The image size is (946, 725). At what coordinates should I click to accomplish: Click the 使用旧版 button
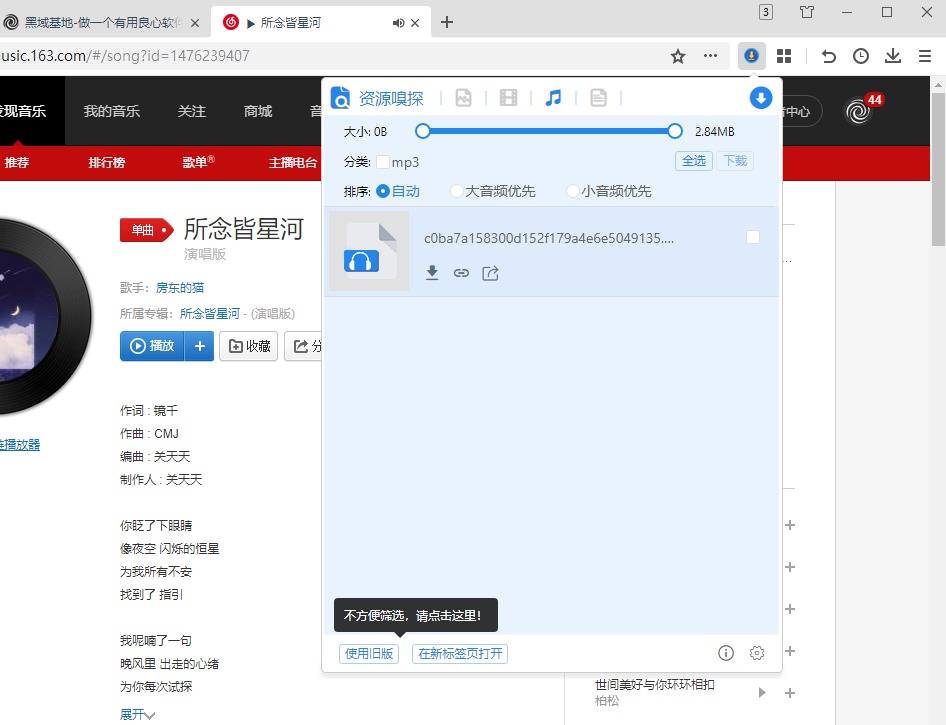coord(369,654)
